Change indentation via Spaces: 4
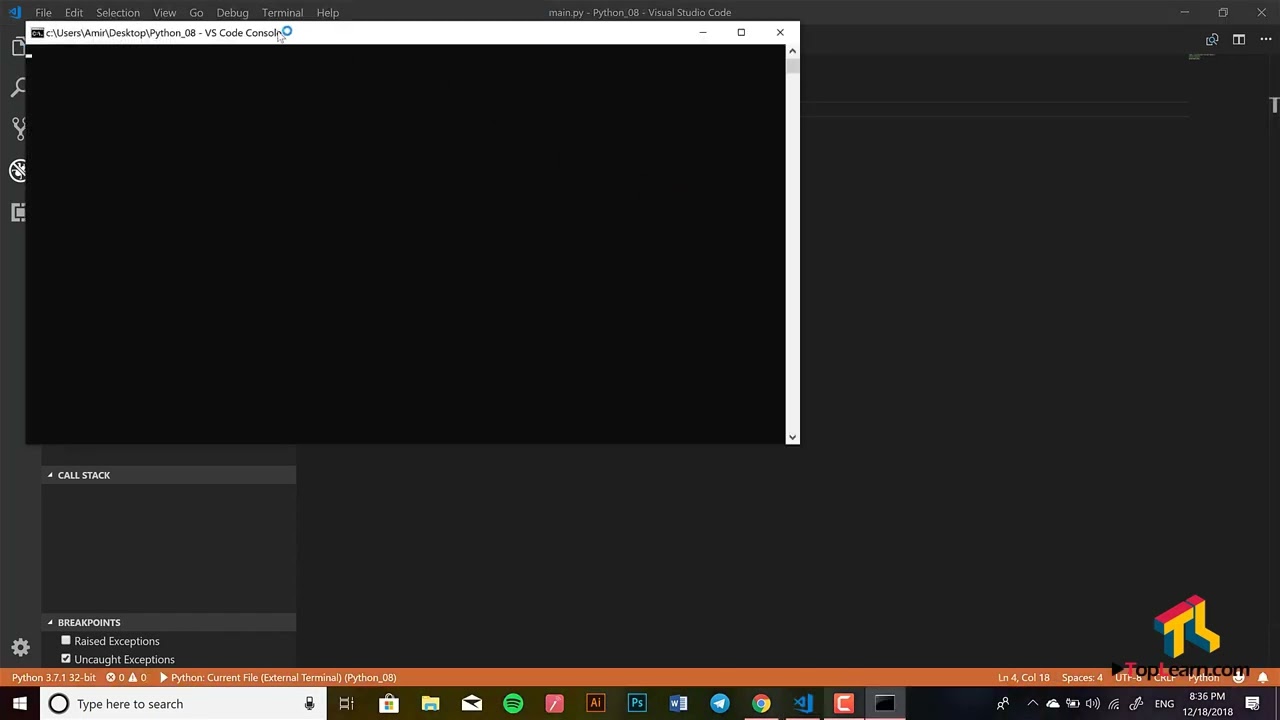The width and height of the screenshot is (1280, 720). [1082, 678]
